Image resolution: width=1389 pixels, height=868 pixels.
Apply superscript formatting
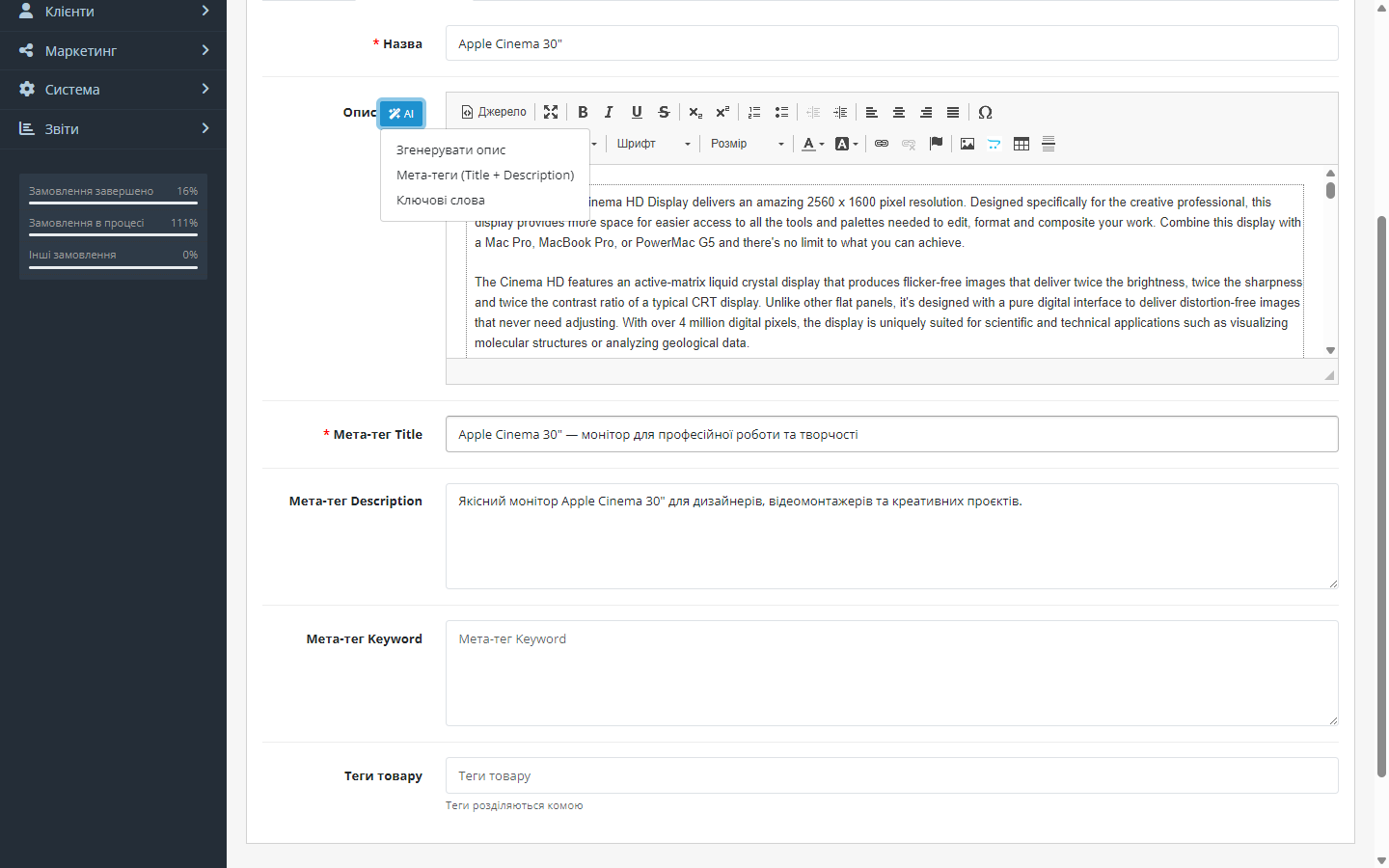click(x=722, y=112)
